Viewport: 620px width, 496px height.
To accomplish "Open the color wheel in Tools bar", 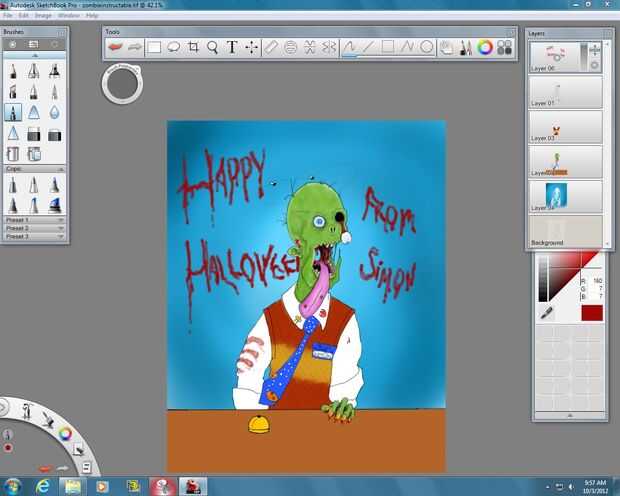I will click(x=485, y=47).
